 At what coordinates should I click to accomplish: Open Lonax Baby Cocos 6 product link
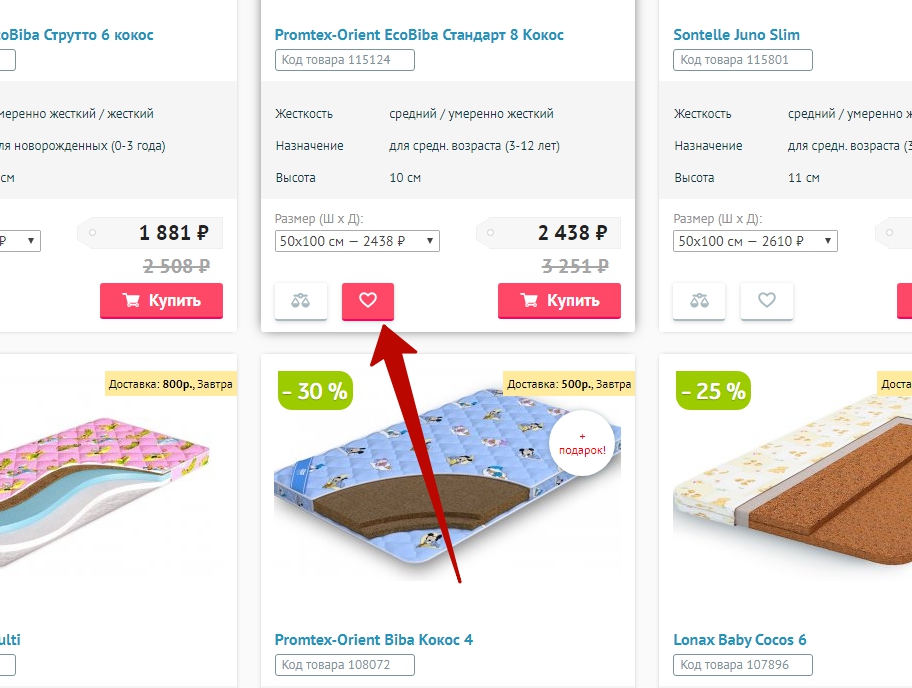pyautogui.click(x=740, y=640)
